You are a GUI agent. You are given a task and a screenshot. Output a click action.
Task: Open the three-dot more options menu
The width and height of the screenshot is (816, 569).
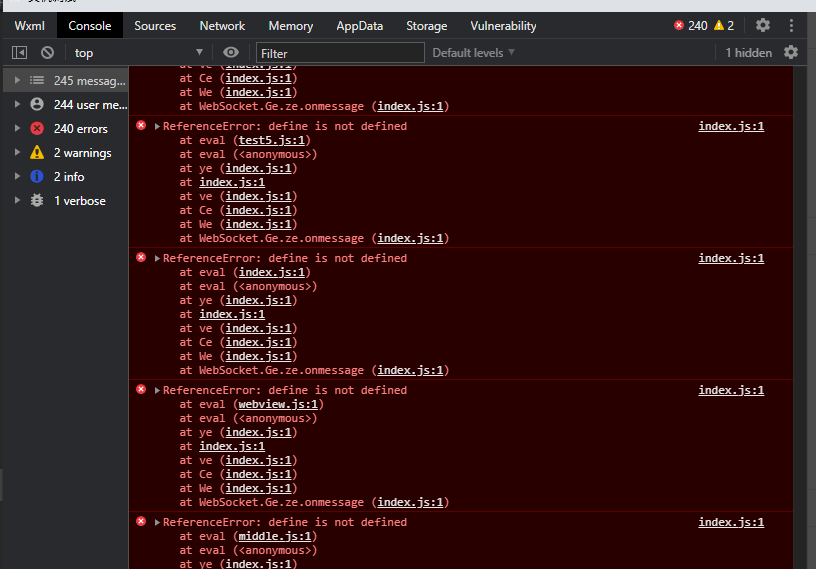(x=792, y=26)
